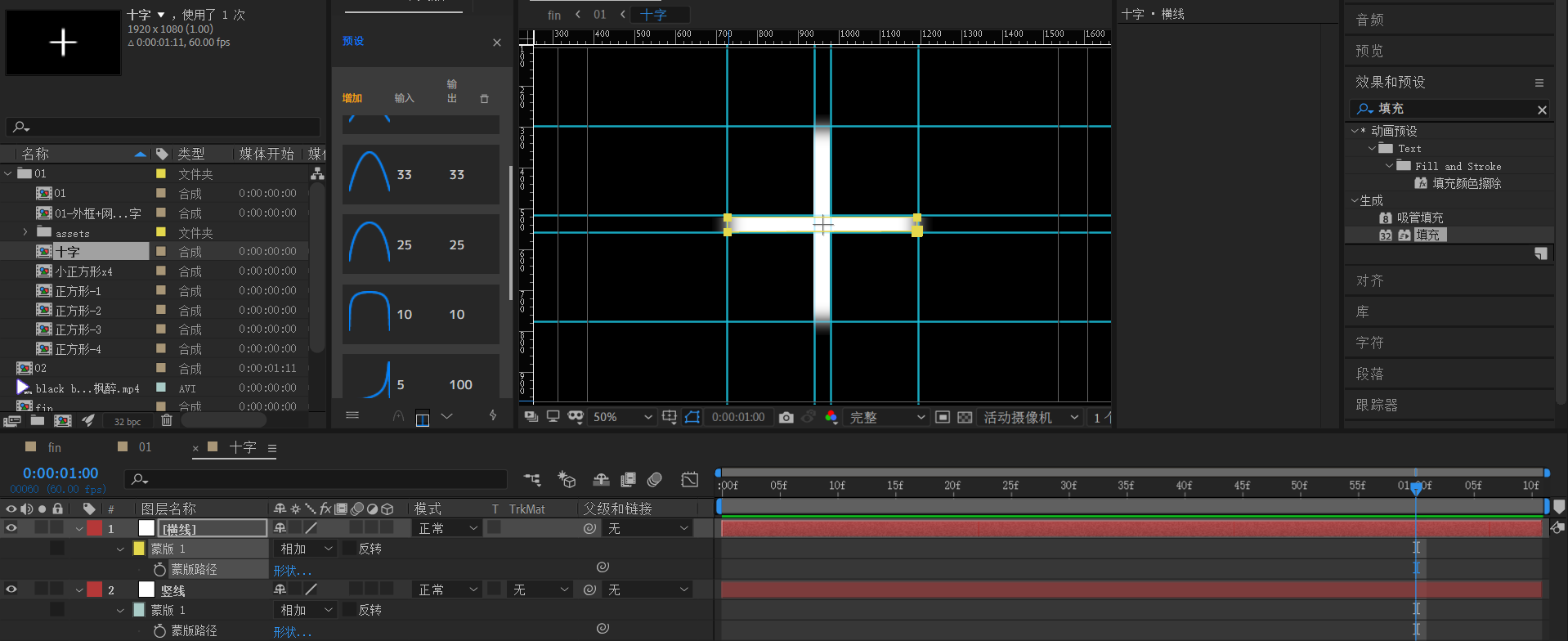Enable 反转 checkbox for 横线 mask
This screenshot has width=1568, height=641.
[x=349, y=549]
